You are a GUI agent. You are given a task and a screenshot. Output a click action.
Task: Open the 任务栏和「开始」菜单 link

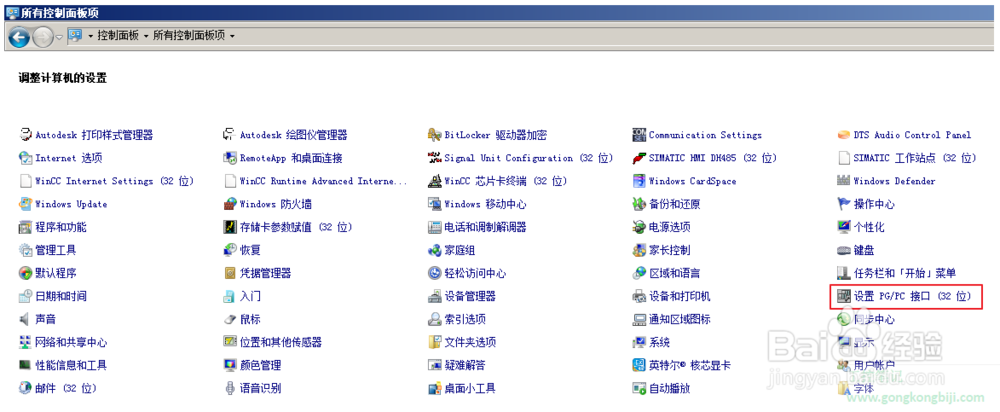[x=905, y=273]
